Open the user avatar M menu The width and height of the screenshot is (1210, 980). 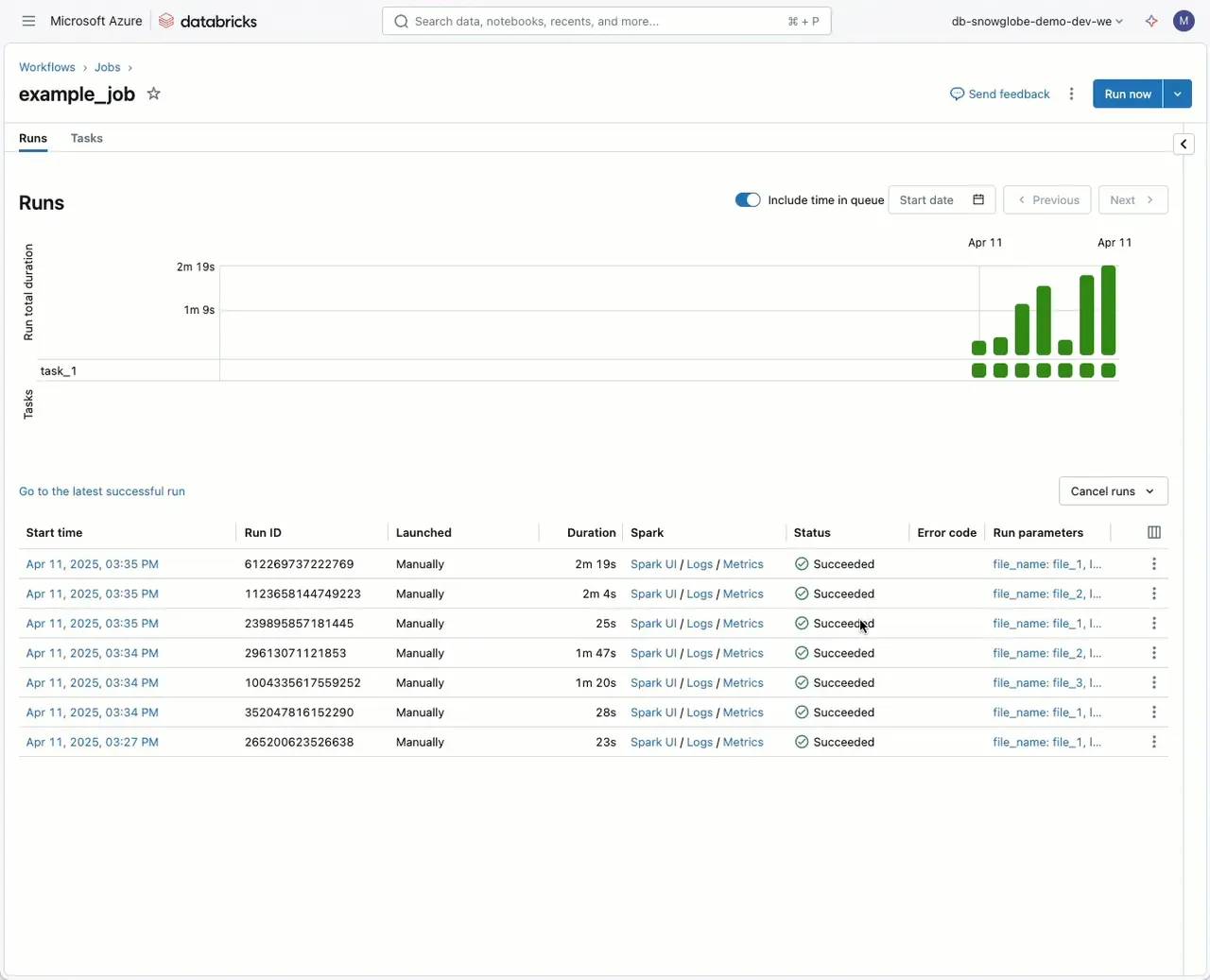(1184, 21)
